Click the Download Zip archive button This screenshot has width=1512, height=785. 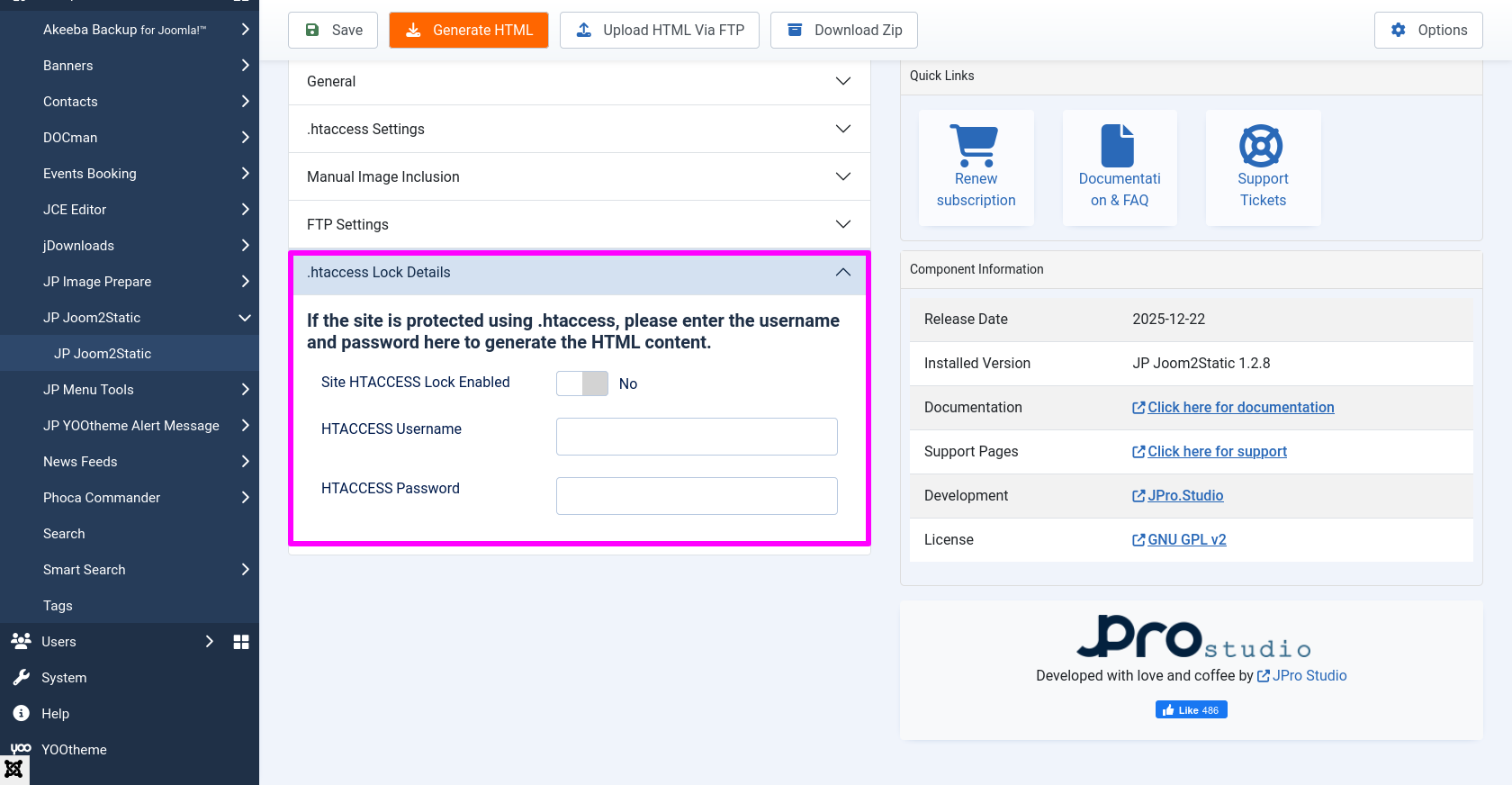pos(843,30)
